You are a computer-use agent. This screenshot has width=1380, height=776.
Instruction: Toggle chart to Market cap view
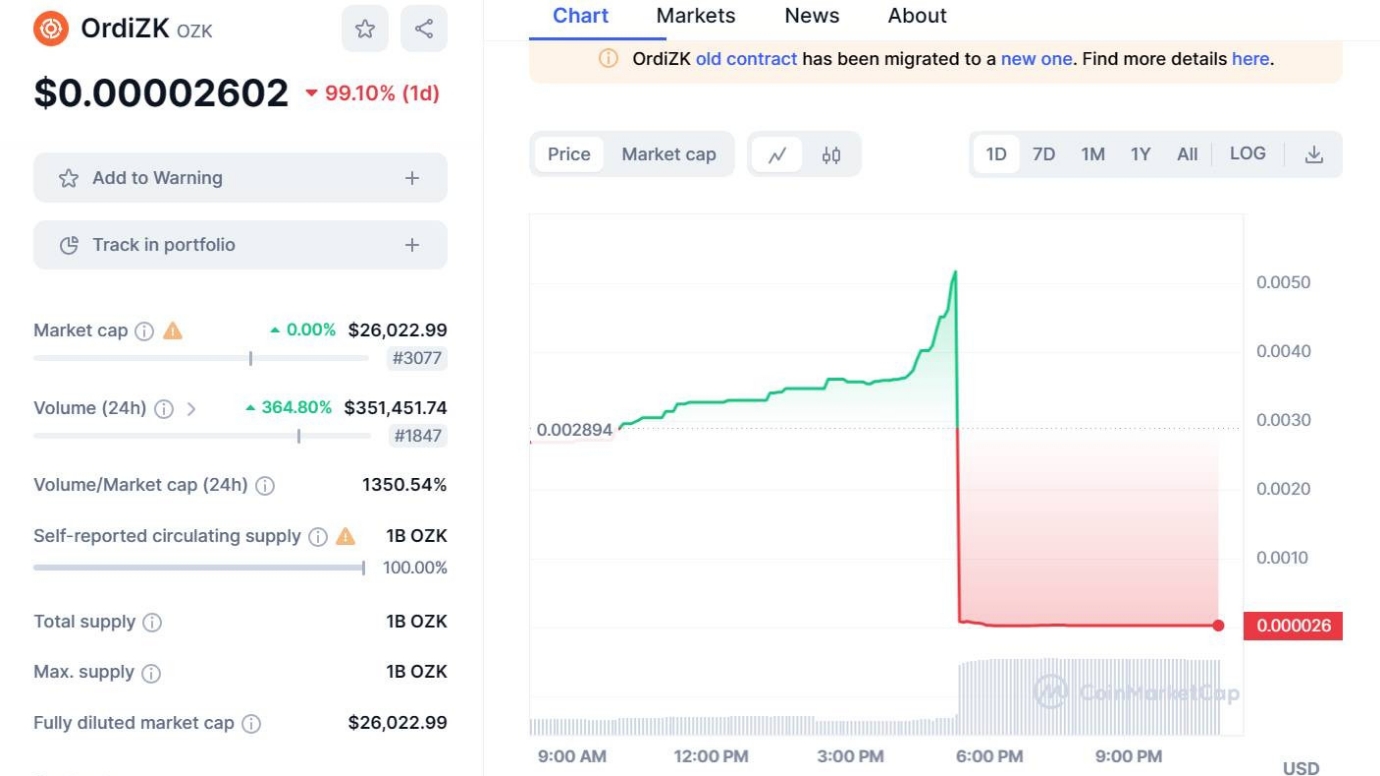[x=668, y=154]
